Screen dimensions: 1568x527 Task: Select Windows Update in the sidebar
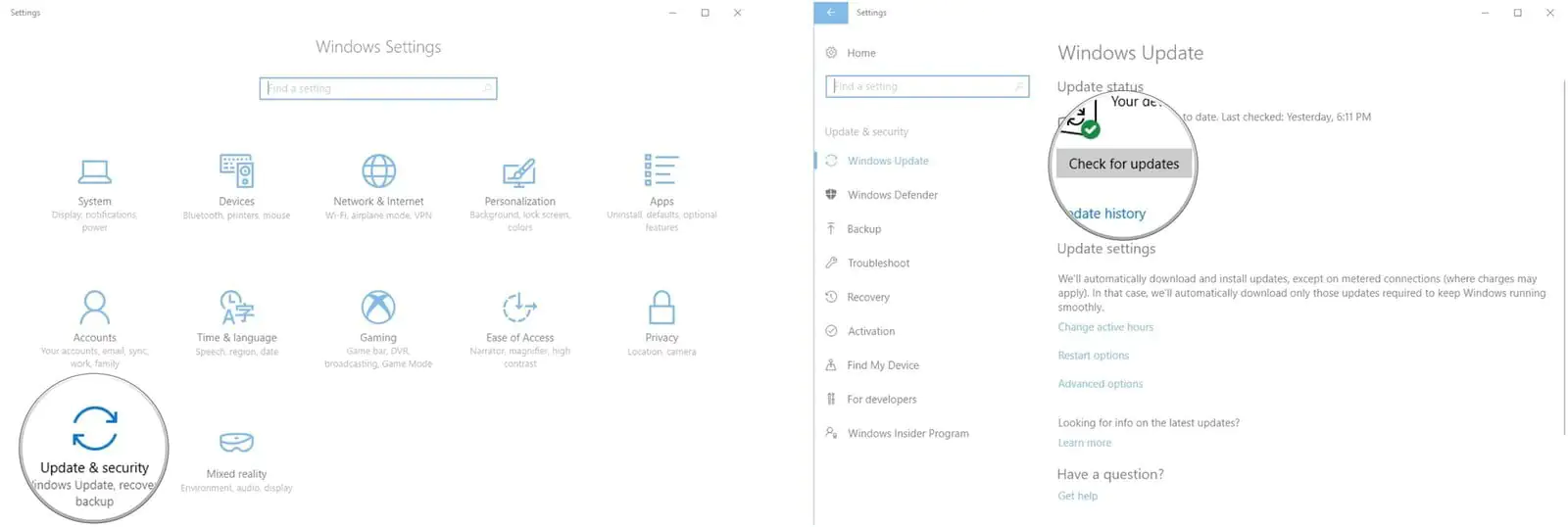888,161
